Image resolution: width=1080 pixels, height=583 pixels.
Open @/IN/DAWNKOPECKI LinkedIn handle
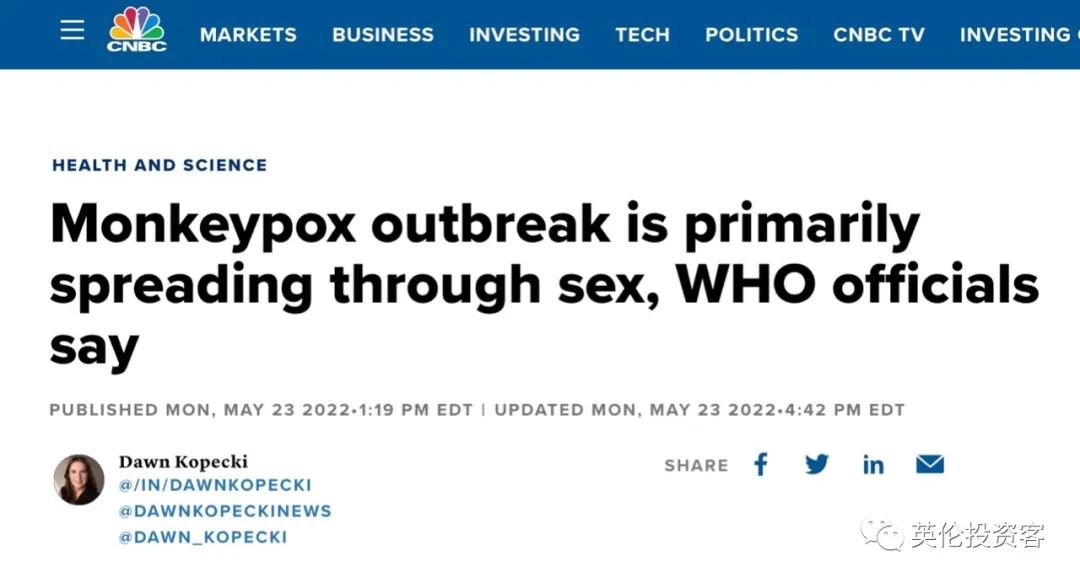click(215, 485)
